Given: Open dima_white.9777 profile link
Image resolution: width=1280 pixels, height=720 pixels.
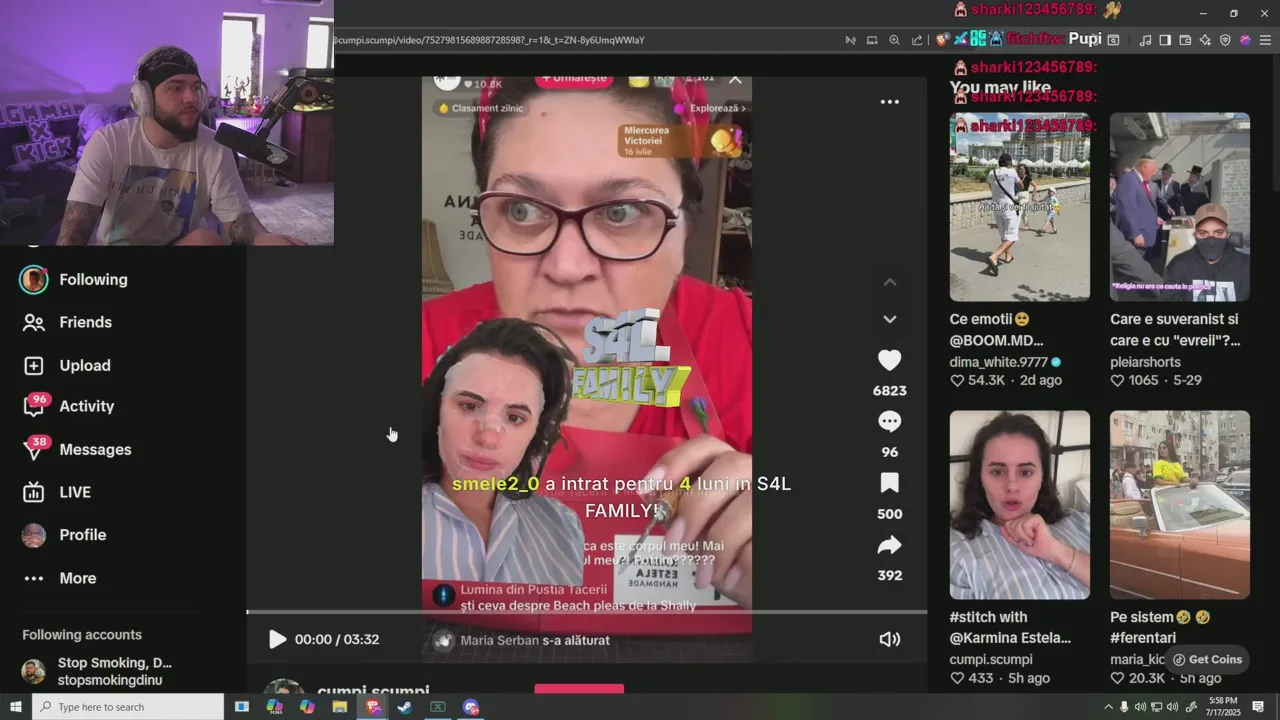Looking at the screenshot, I should coord(999,362).
